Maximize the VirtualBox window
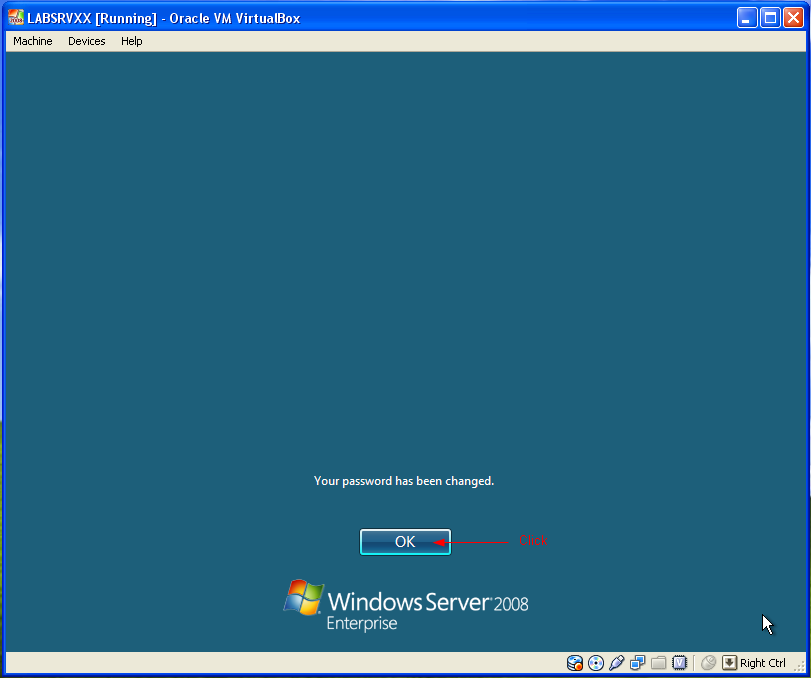Image resolution: width=811 pixels, height=678 pixels. [x=770, y=18]
